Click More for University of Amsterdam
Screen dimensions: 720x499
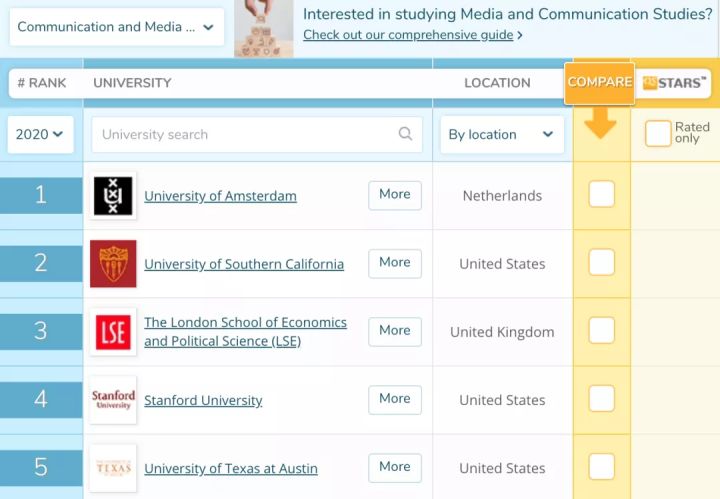[x=395, y=195]
